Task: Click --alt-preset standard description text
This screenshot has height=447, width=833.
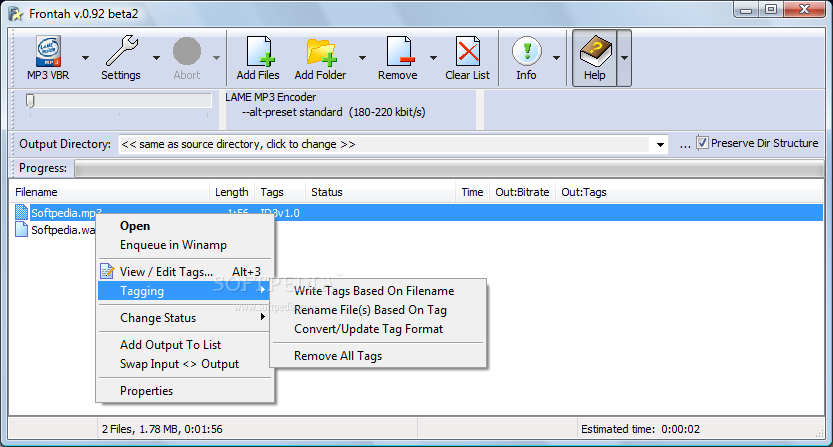Action: click(334, 112)
